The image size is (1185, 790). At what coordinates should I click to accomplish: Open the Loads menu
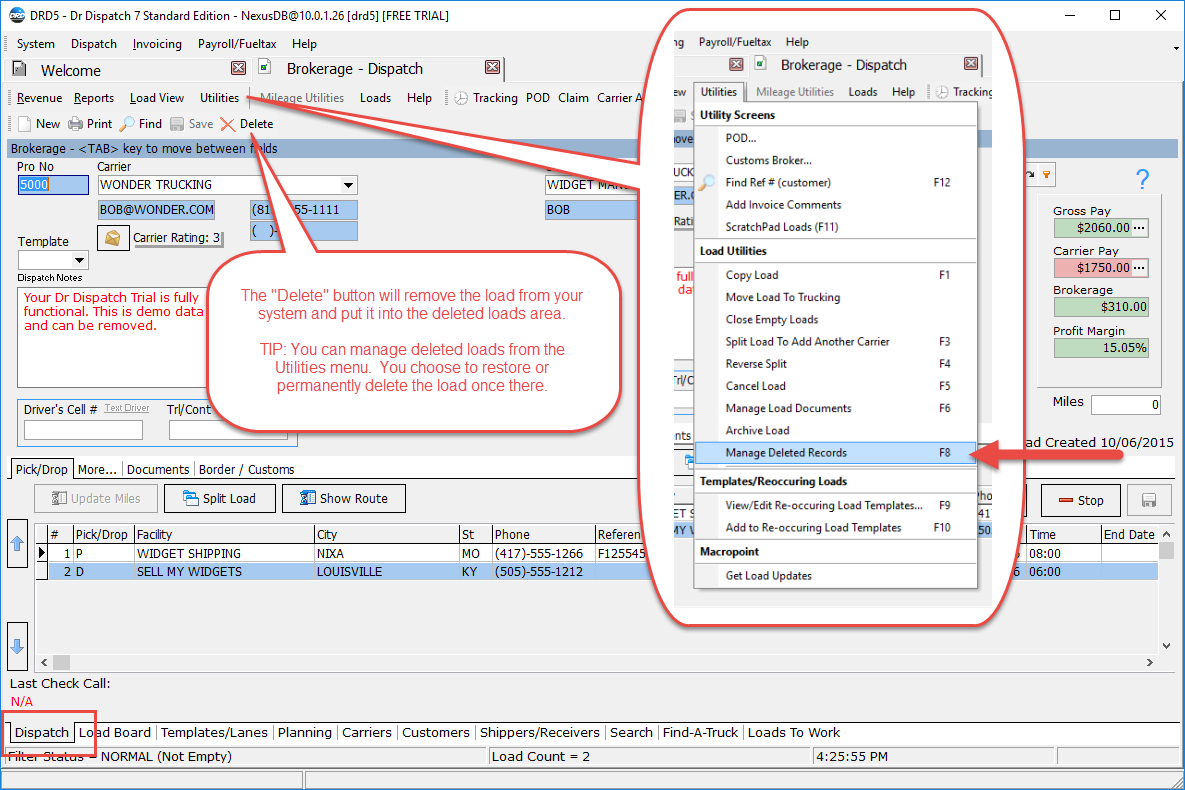click(x=376, y=98)
